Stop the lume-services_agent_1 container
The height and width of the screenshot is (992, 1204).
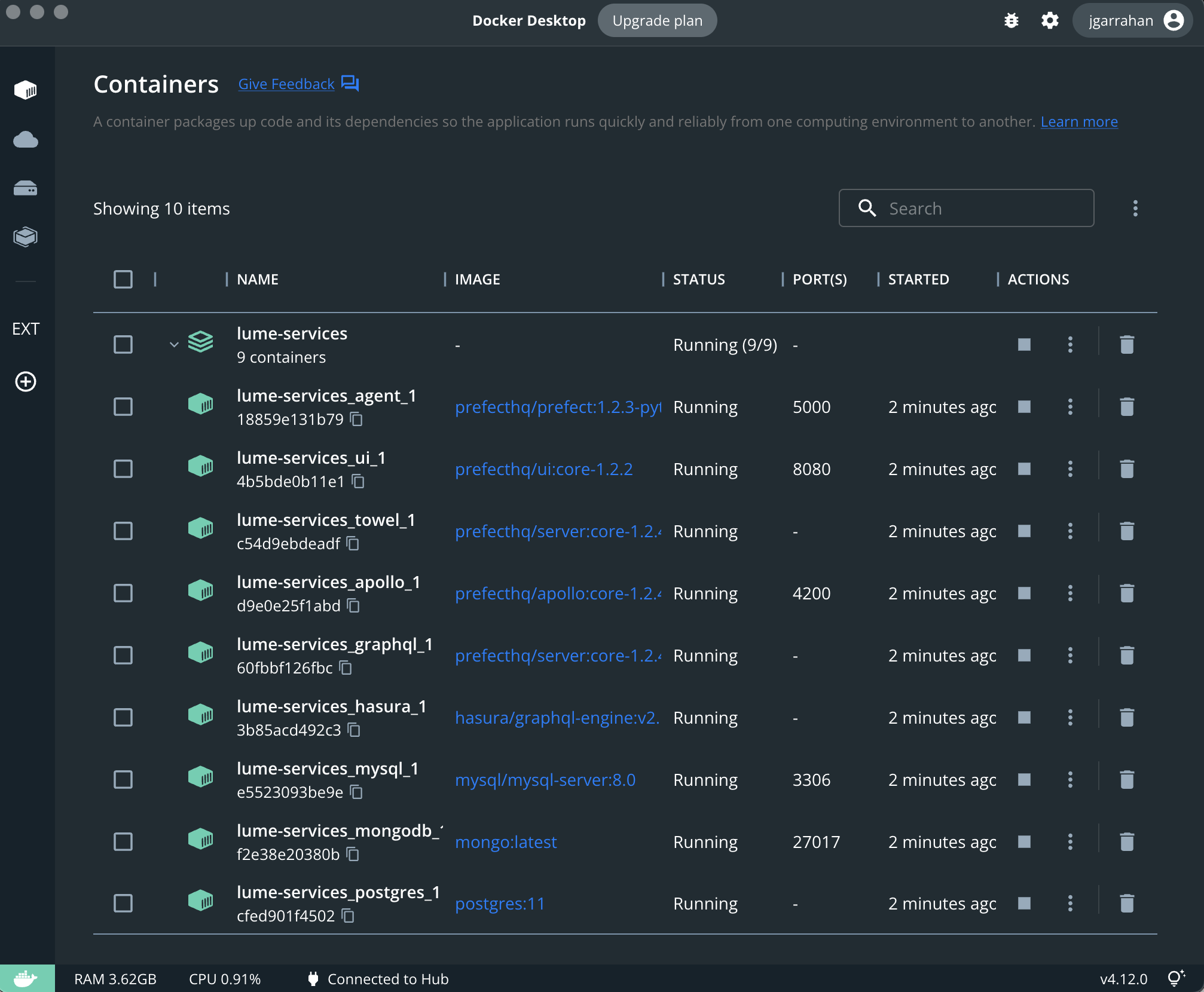pyautogui.click(x=1024, y=406)
